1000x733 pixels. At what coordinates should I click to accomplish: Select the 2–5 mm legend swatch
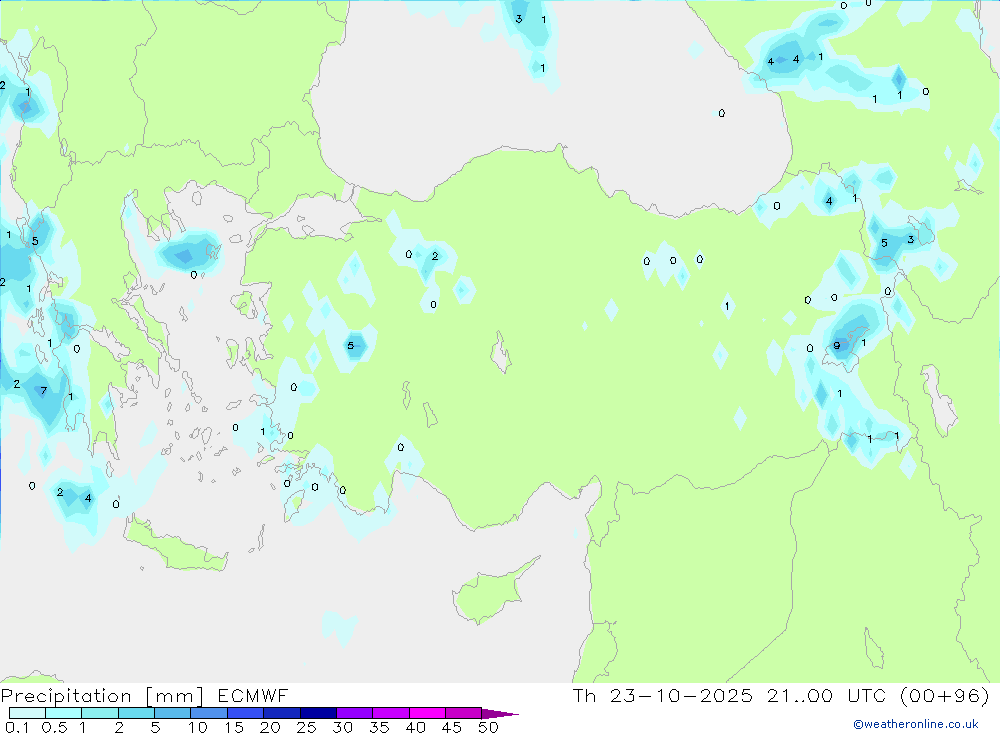click(x=136, y=713)
